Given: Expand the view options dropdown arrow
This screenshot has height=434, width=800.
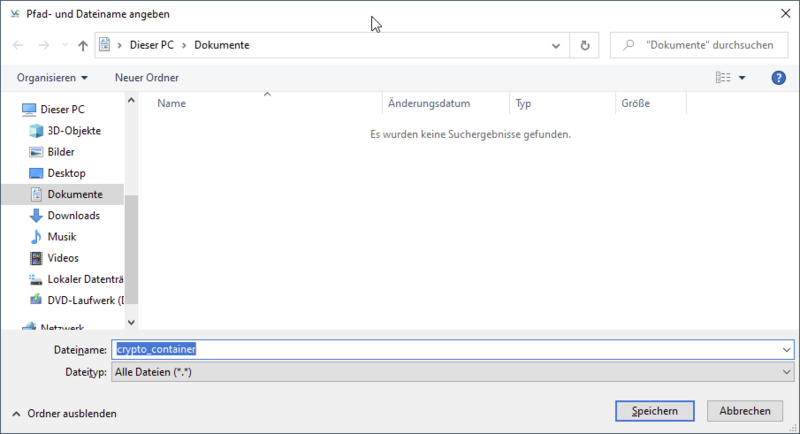Looking at the screenshot, I should coord(742,78).
